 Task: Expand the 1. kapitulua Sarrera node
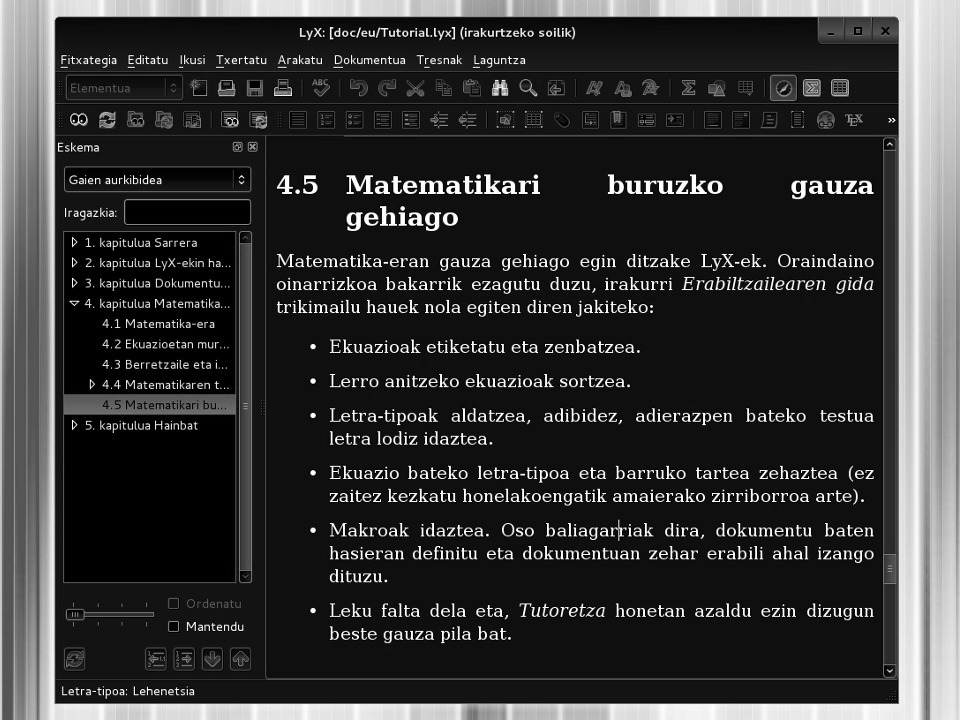tap(74, 242)
